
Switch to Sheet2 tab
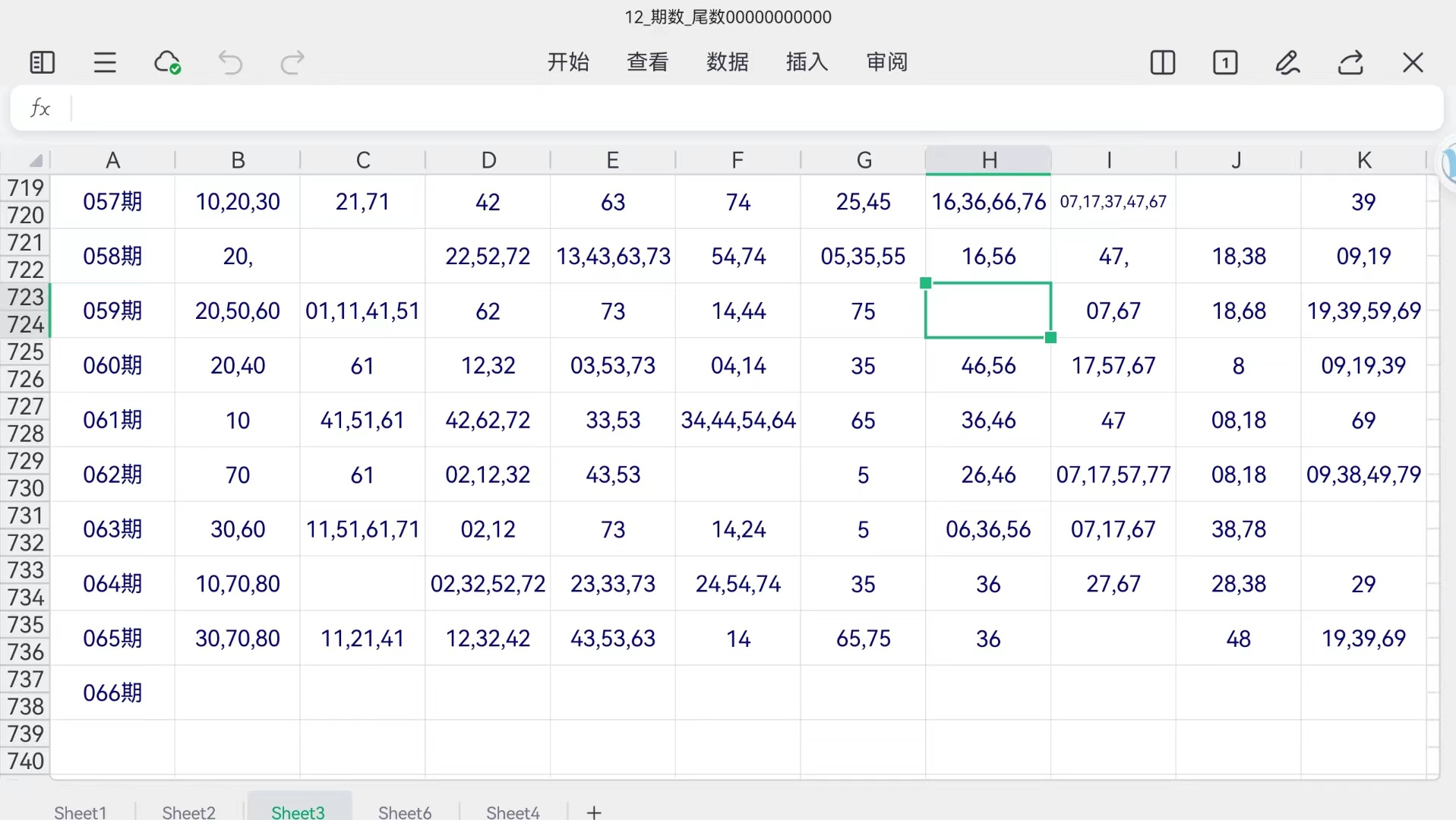[x=188, y=812]
